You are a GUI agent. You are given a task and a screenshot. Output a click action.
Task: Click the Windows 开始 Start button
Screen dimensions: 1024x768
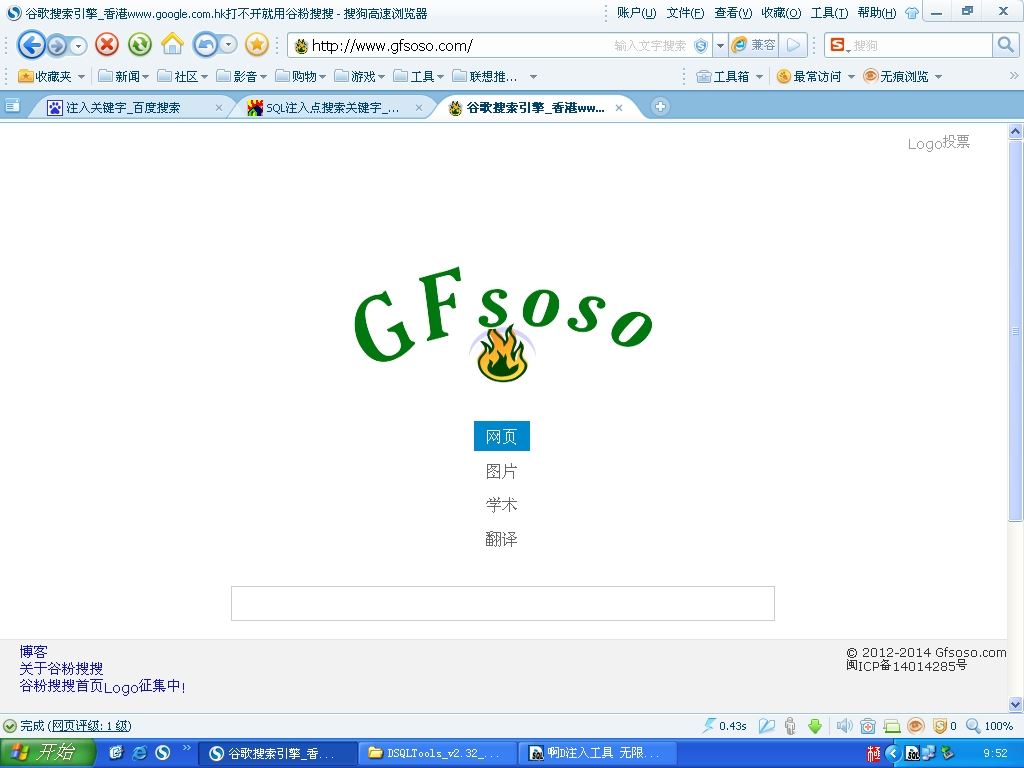coord(48,753)
